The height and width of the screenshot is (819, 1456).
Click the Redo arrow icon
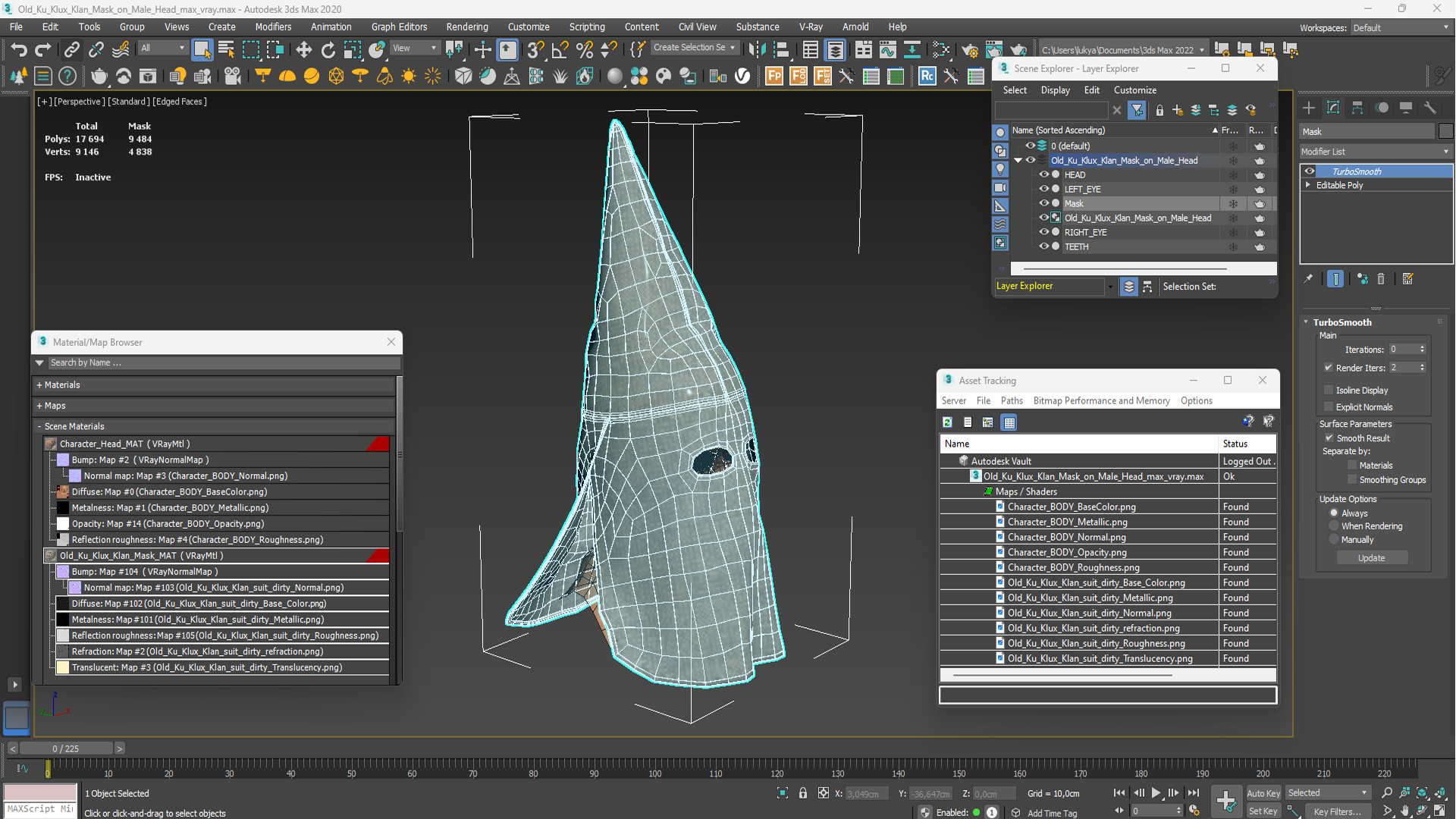(x=43, y=50)
